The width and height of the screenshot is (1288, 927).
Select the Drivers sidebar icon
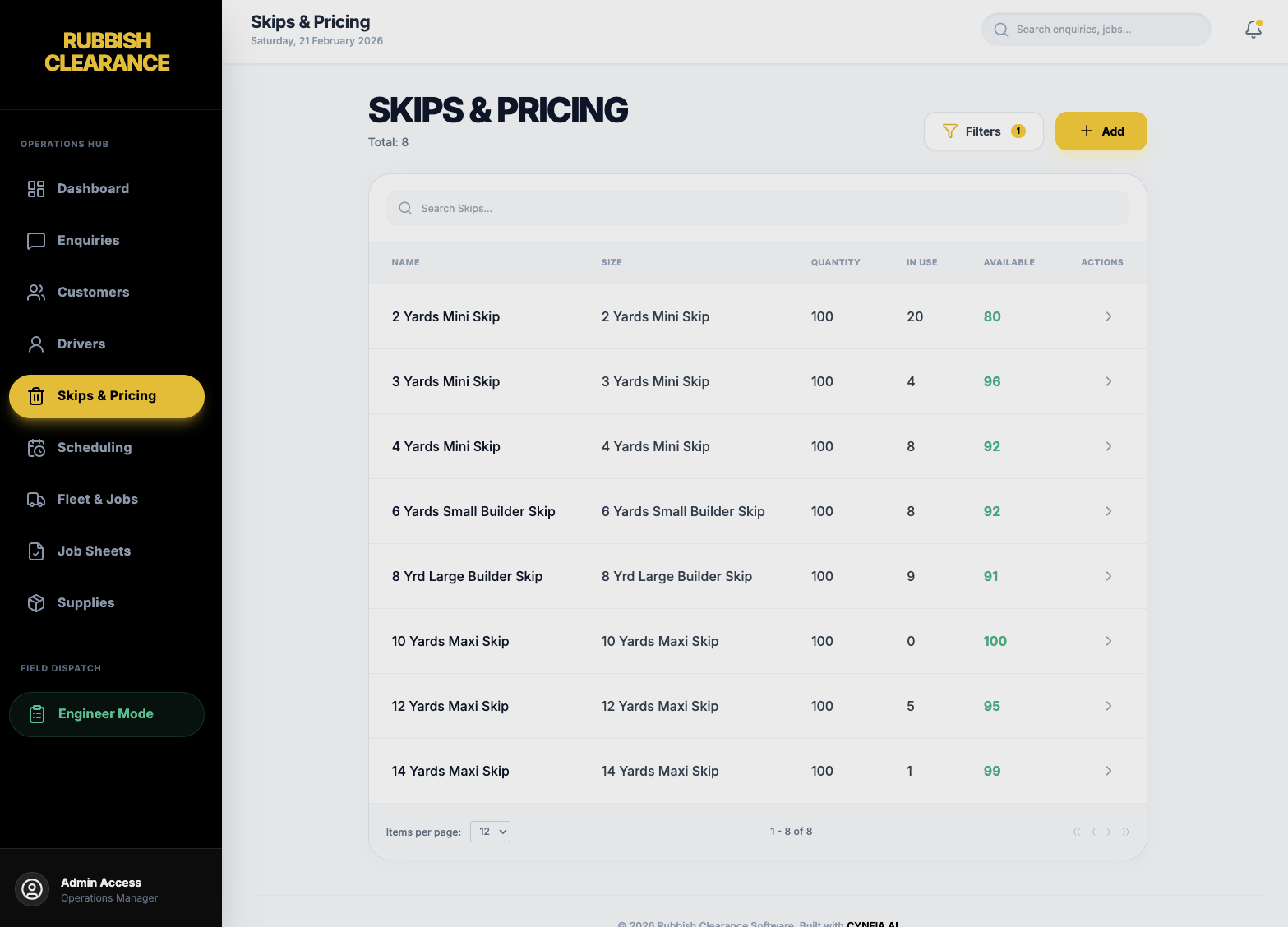click(x=35, y=344)
